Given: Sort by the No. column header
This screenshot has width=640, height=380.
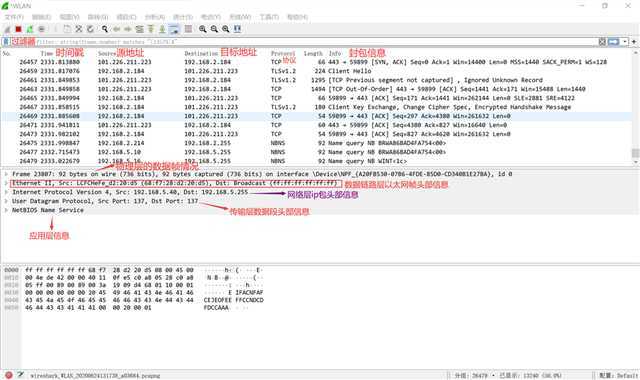Looking at the screenshot, I should 7,53.
